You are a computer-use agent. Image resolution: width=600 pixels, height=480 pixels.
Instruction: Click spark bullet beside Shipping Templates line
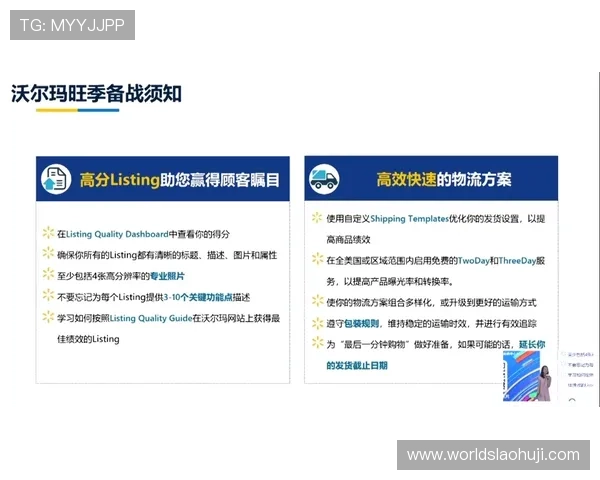[317, 217]
